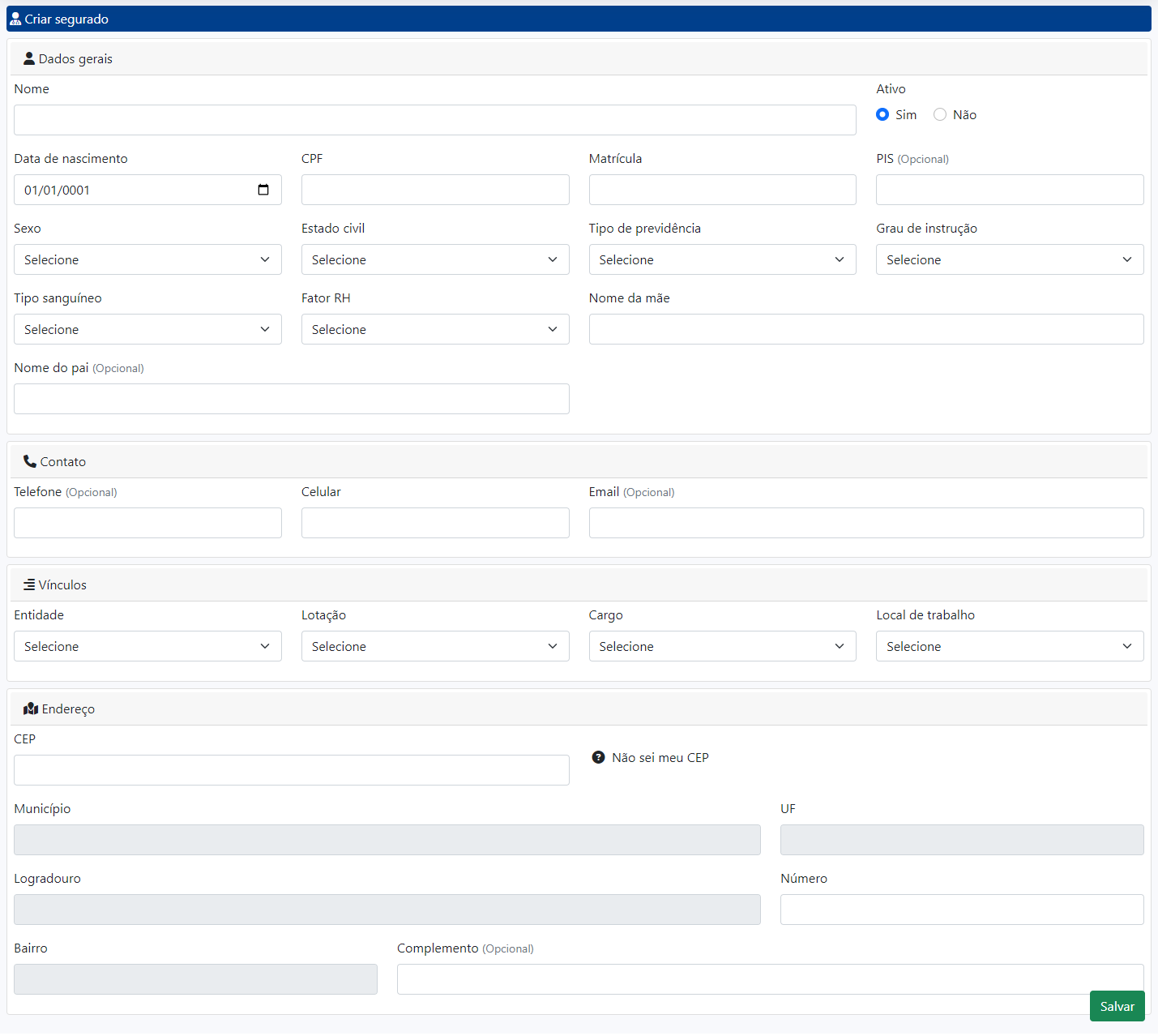Focus the Email input field
The width and height of the screenshot is (1158, 1036).
866,523
